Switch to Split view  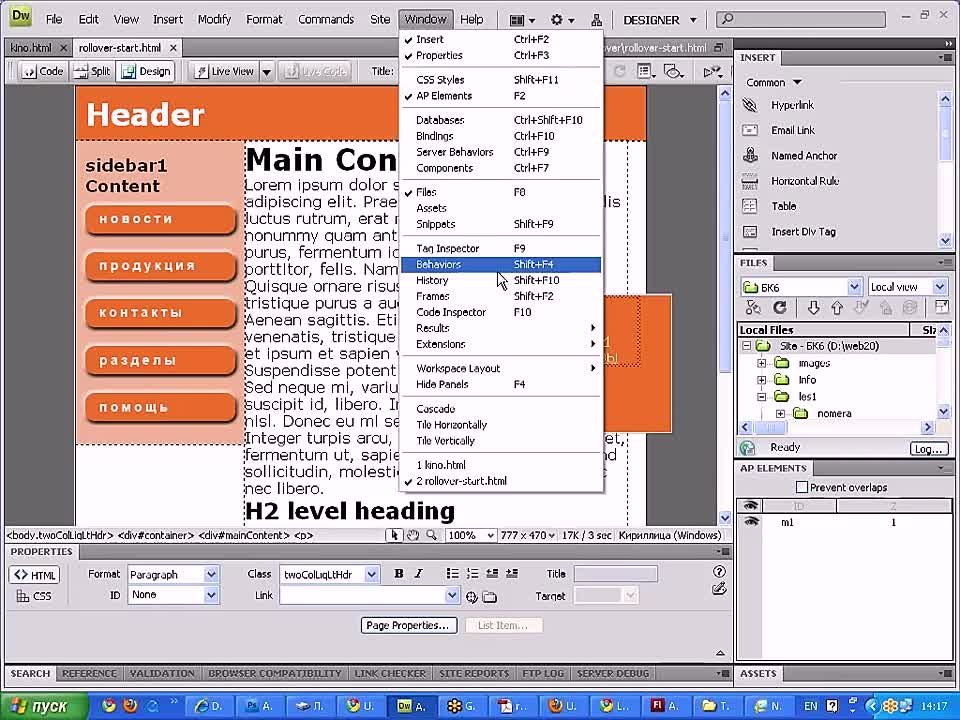click(93, 71)
